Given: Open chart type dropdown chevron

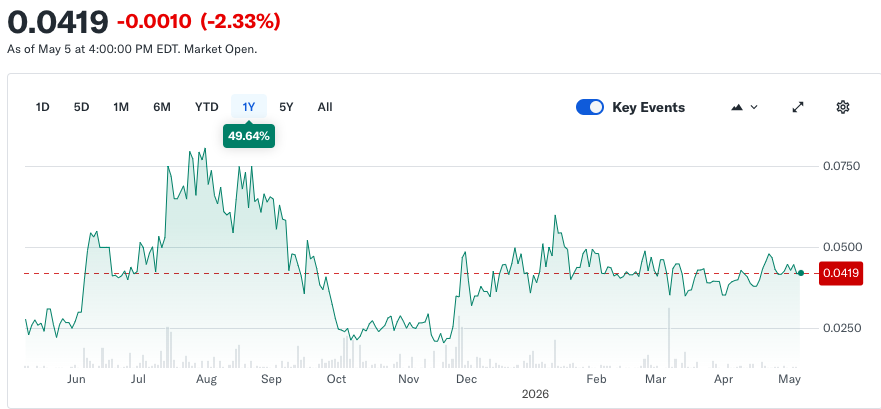Looking at the screenshot, I should point(754,107).
